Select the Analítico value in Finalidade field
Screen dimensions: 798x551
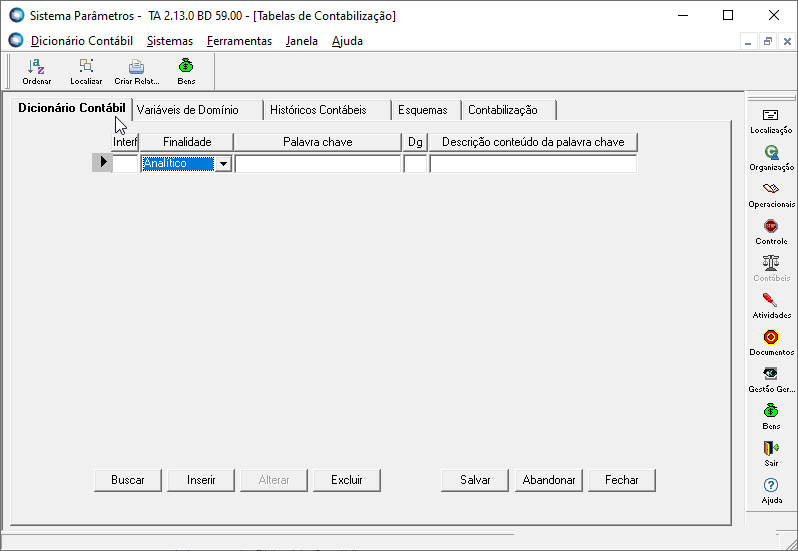pyautogui.click(x=178, y=164)
